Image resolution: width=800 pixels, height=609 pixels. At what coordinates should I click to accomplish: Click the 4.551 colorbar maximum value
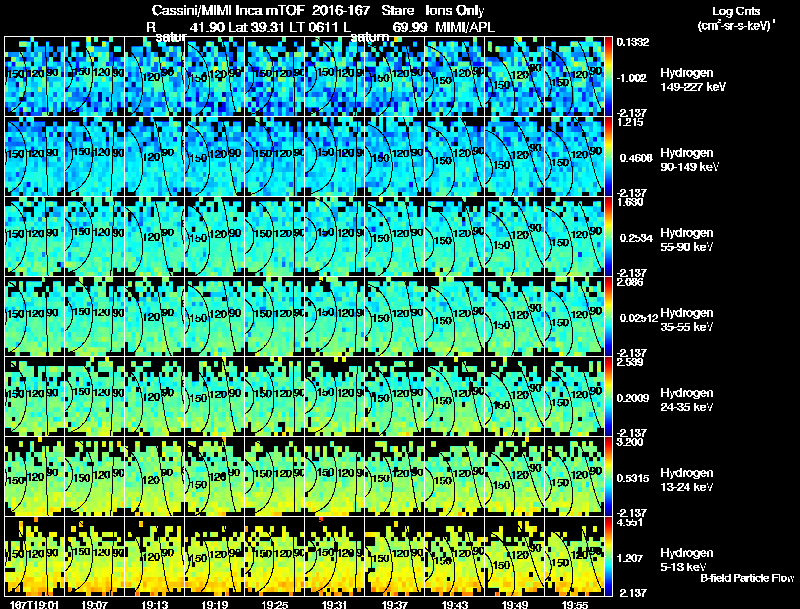point(630,522)
